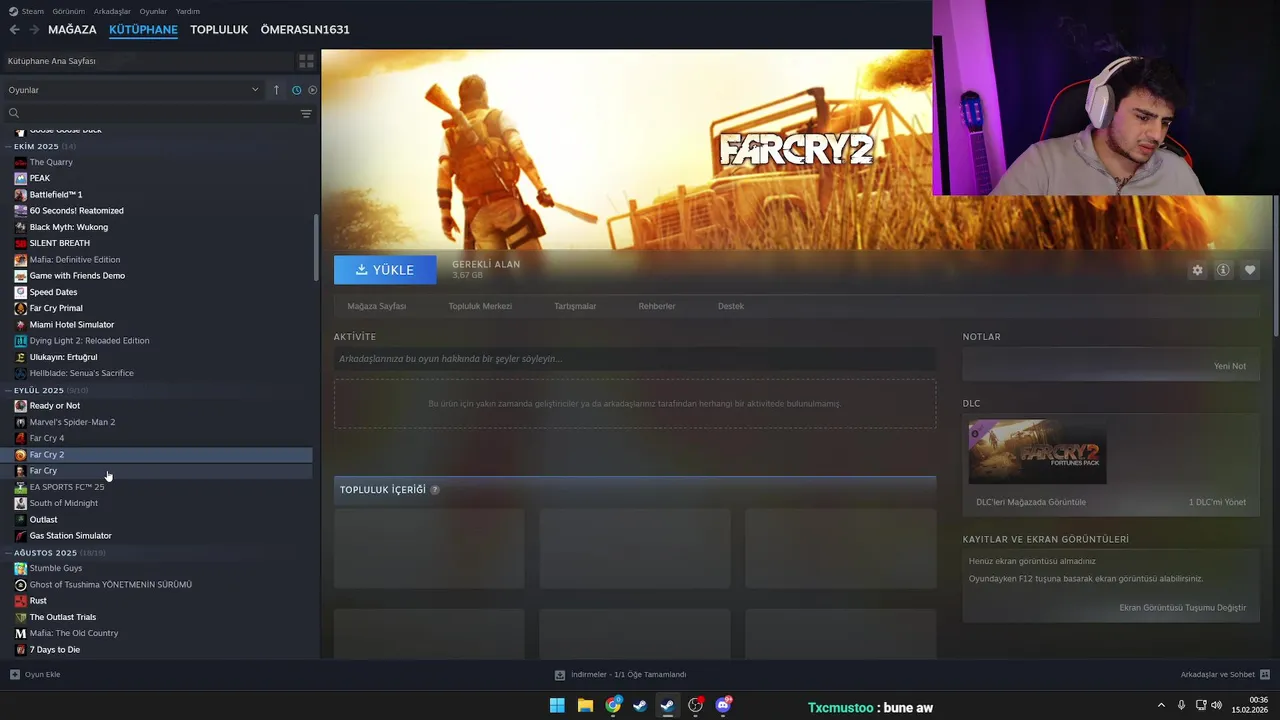This screenshot has width=1280, height=720.
Task: Open the ÖMERASLN1631 profile tab
Action: pyautogui.click(x=305, y=30)
